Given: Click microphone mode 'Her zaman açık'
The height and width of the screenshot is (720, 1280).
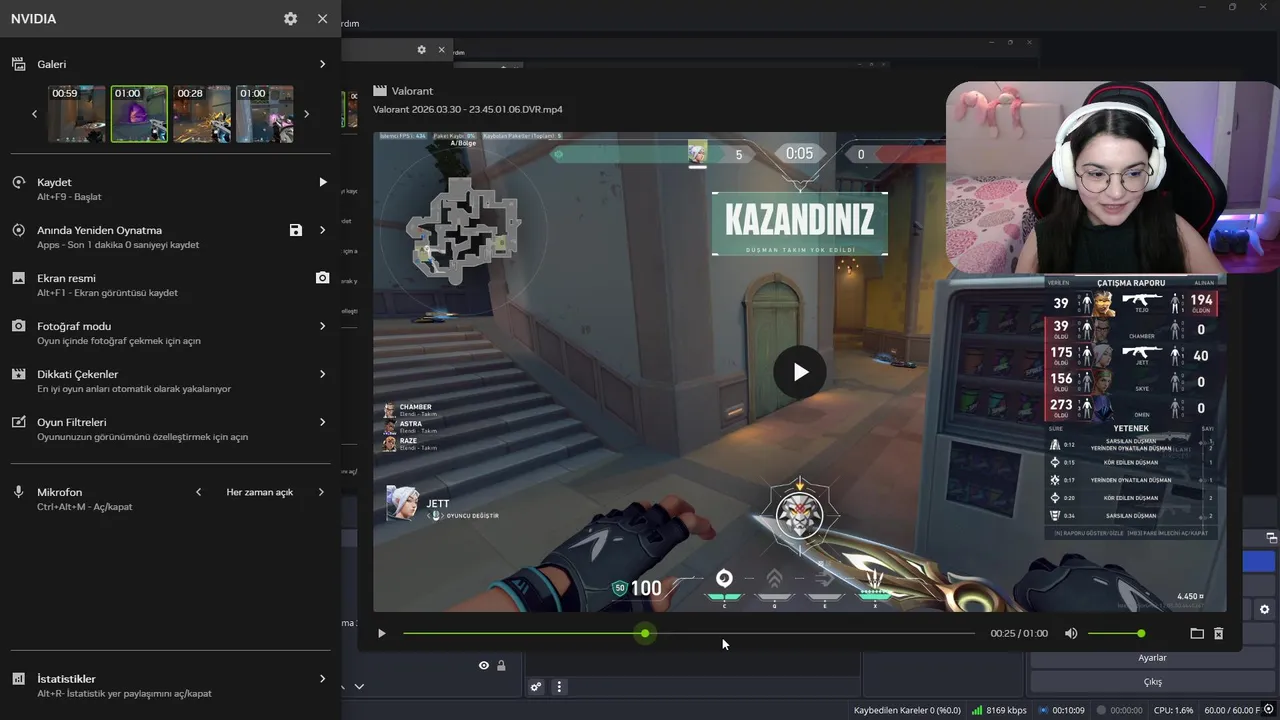Looking at the screenshot, I should (260, 492).
